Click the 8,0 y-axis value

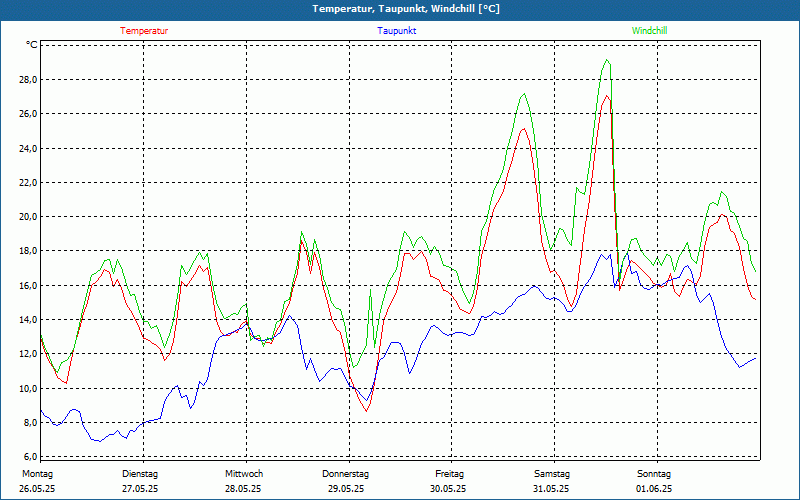click(31, 423)
